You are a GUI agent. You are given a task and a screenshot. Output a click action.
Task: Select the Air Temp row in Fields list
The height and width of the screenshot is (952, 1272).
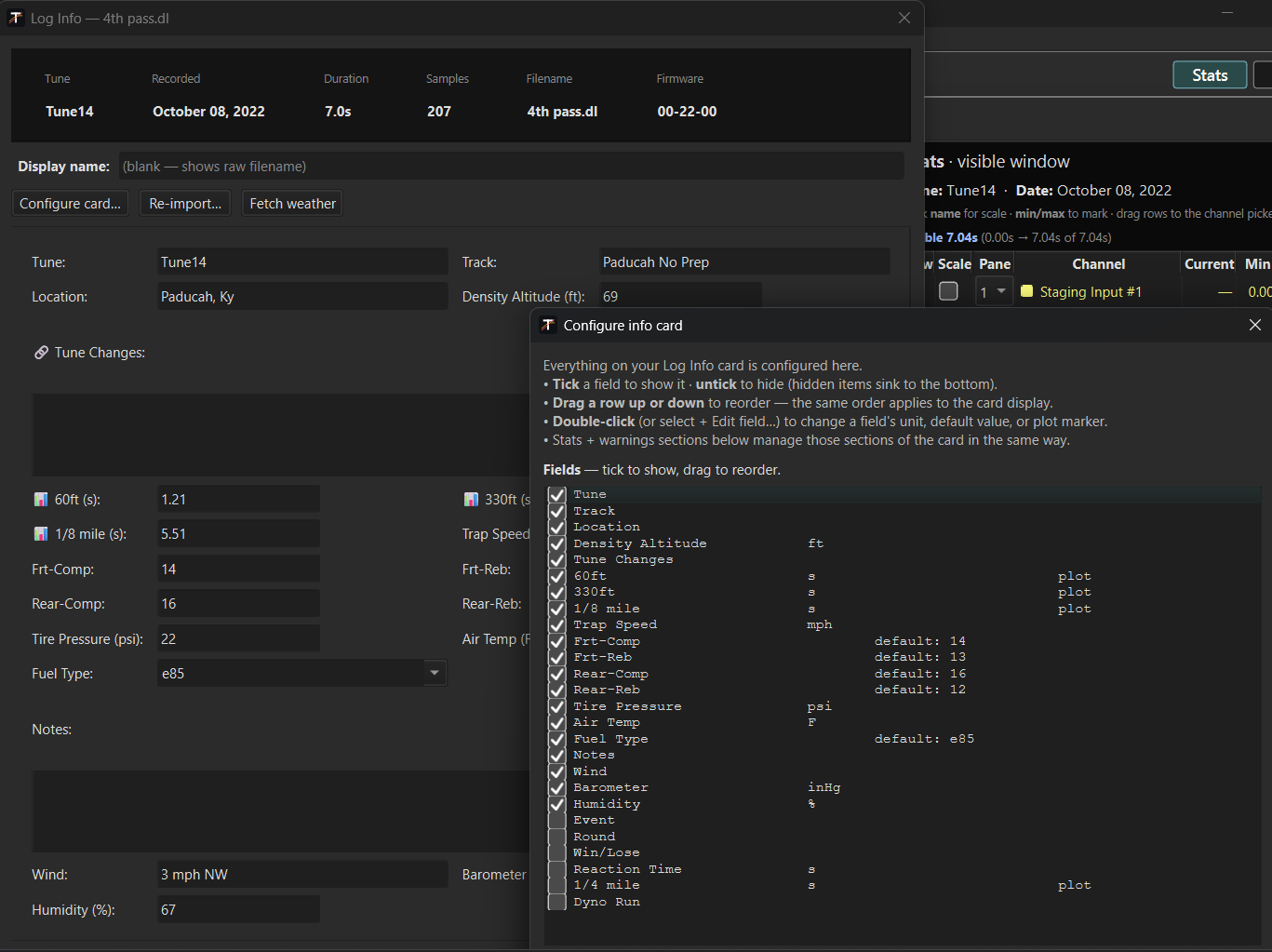tap(904, 723)
